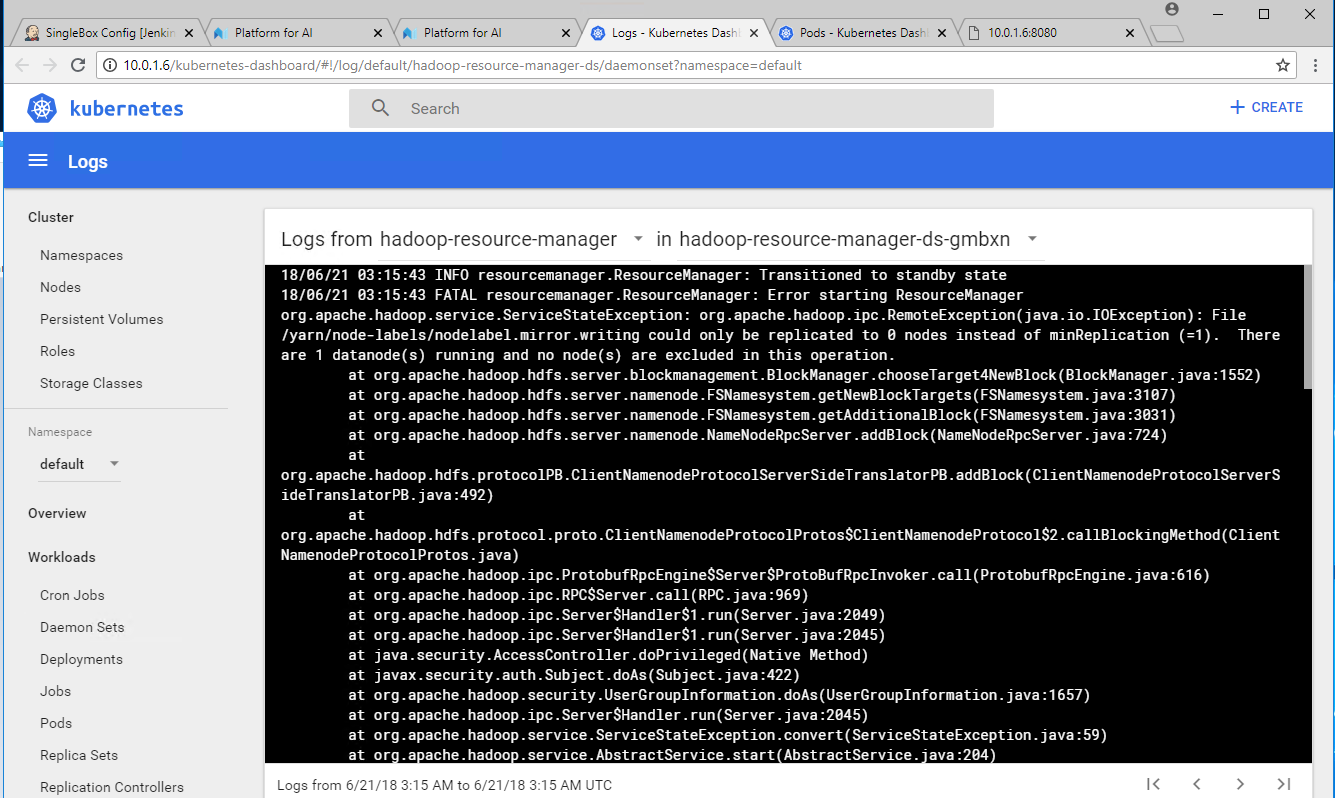Click the Kubernetes logo icon
Image resolution: width=1335 pixels, height=798 pixels.
(x=40, y=108)
